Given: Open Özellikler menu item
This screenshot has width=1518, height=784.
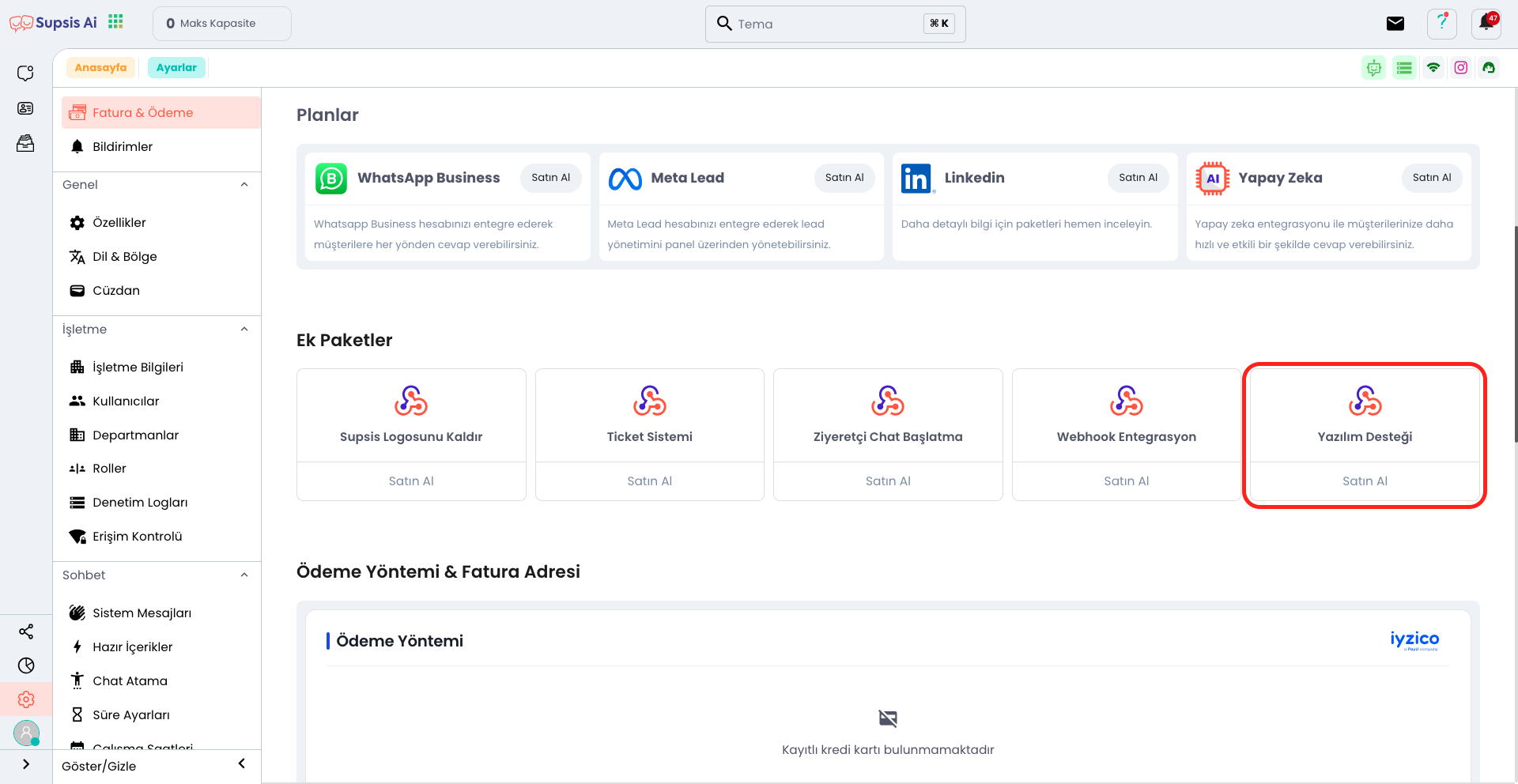Looking at the screenshot, I should click(161, 223).
